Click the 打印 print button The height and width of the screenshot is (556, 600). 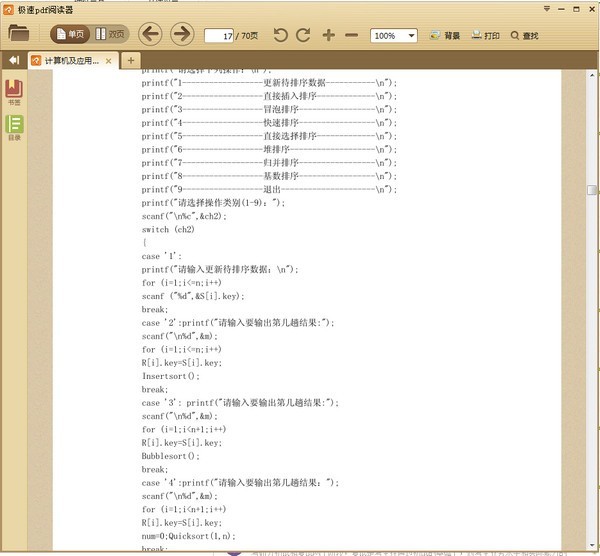tap(485, 36)
